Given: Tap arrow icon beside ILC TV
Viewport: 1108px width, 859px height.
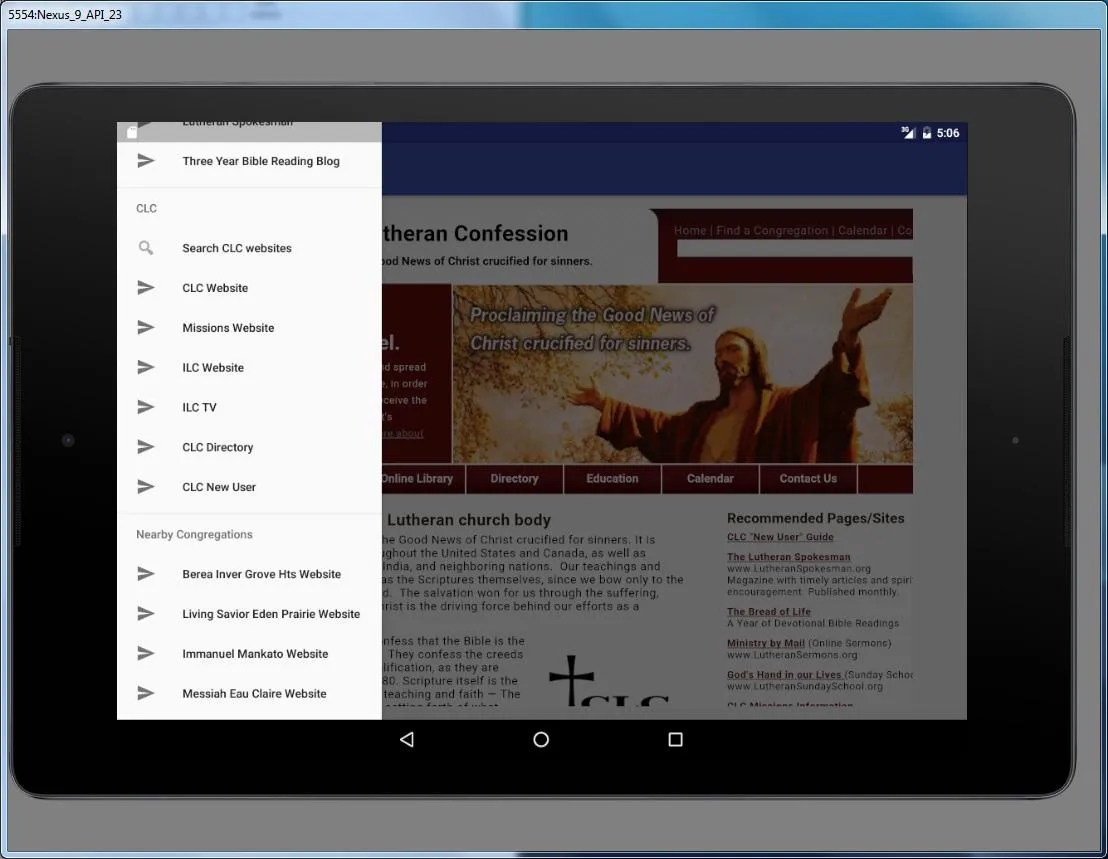Looking at the screenshot, I should (x=146, y=407).
